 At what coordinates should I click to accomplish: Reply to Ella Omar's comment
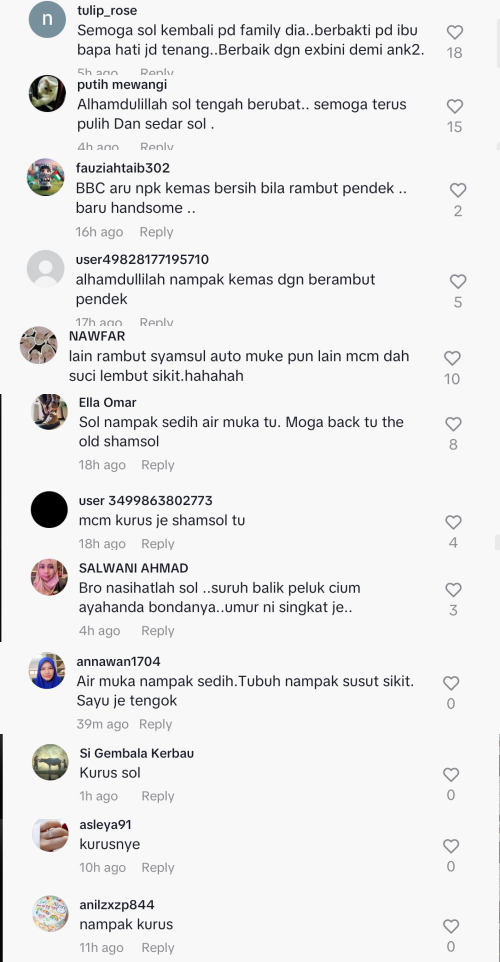click(x=158, y=465)
